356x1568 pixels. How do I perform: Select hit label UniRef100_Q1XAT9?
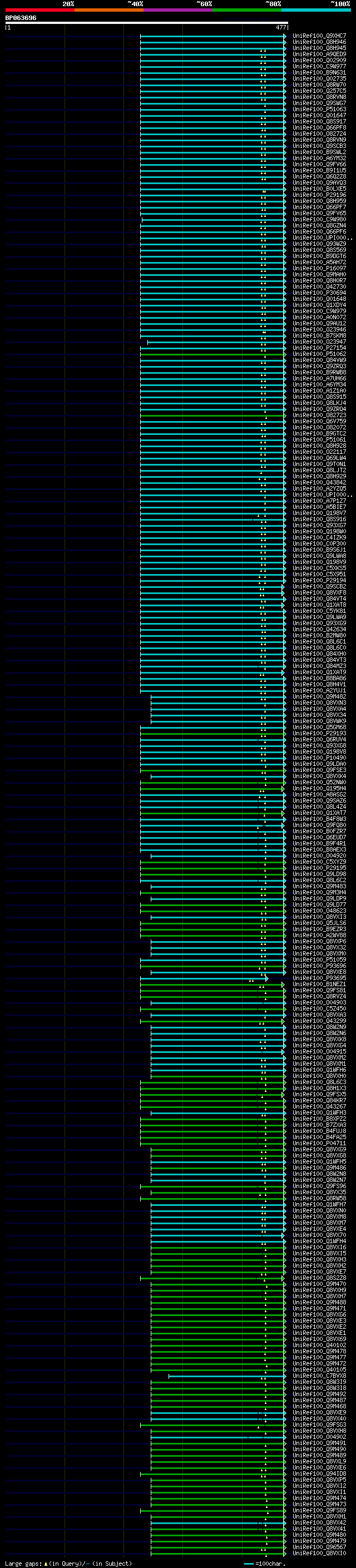click(319, 672)
